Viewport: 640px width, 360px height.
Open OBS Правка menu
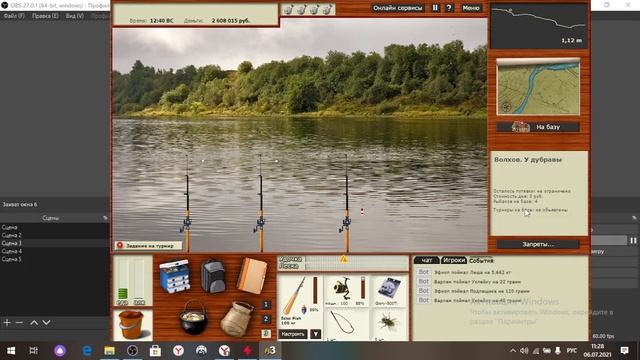tap(45, 16)
